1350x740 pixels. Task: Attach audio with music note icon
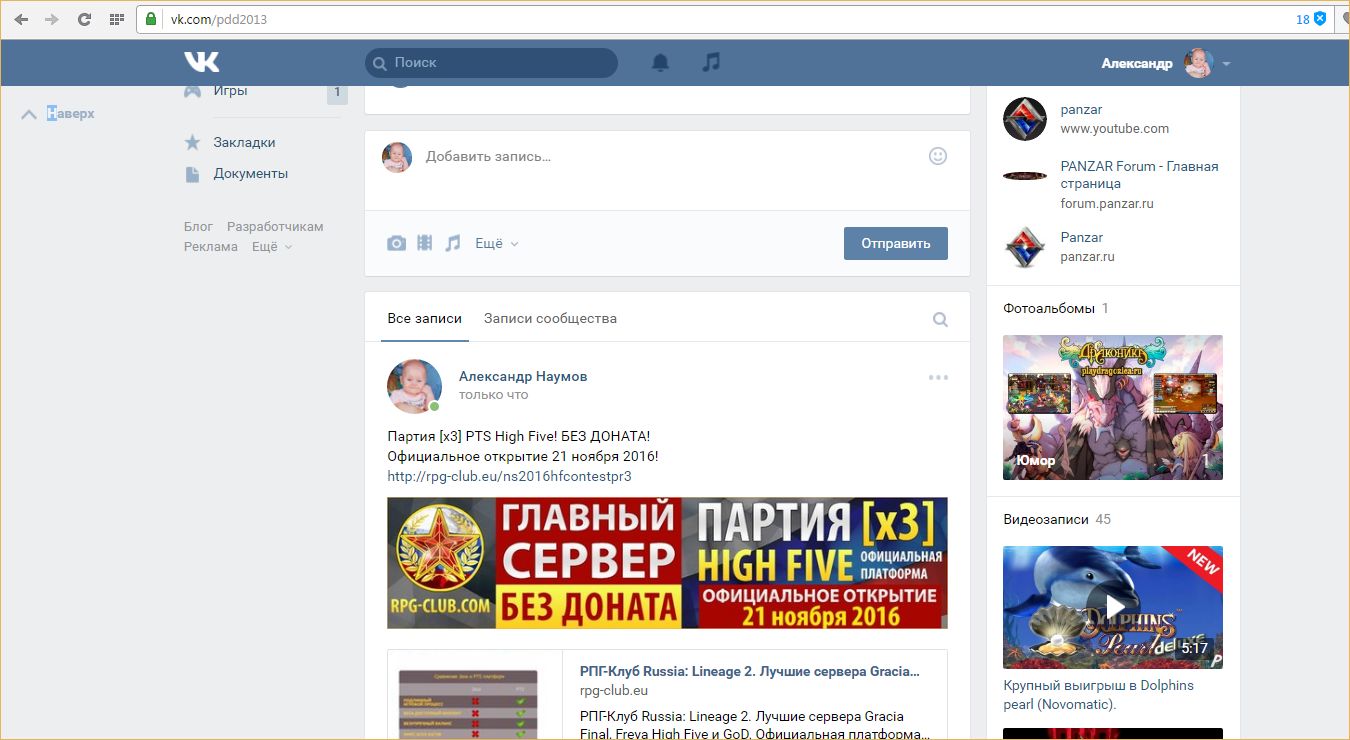point(453,243)
